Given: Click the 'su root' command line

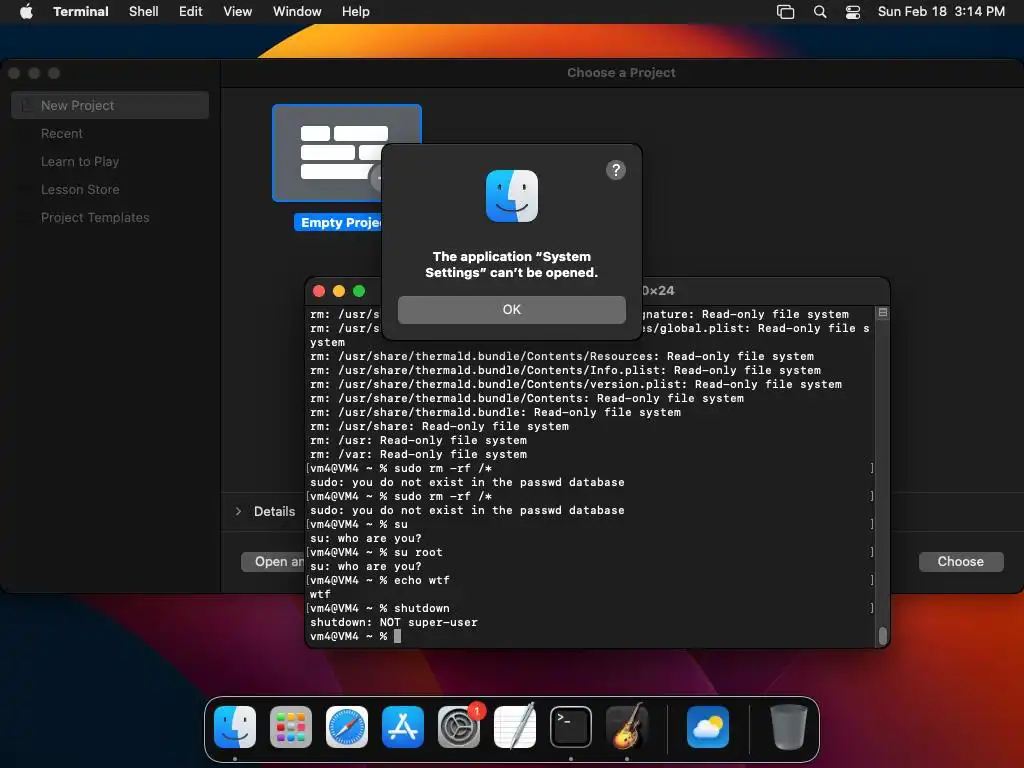Looking at the screenshot, I should pyautogui.click(x=376, y=552).
